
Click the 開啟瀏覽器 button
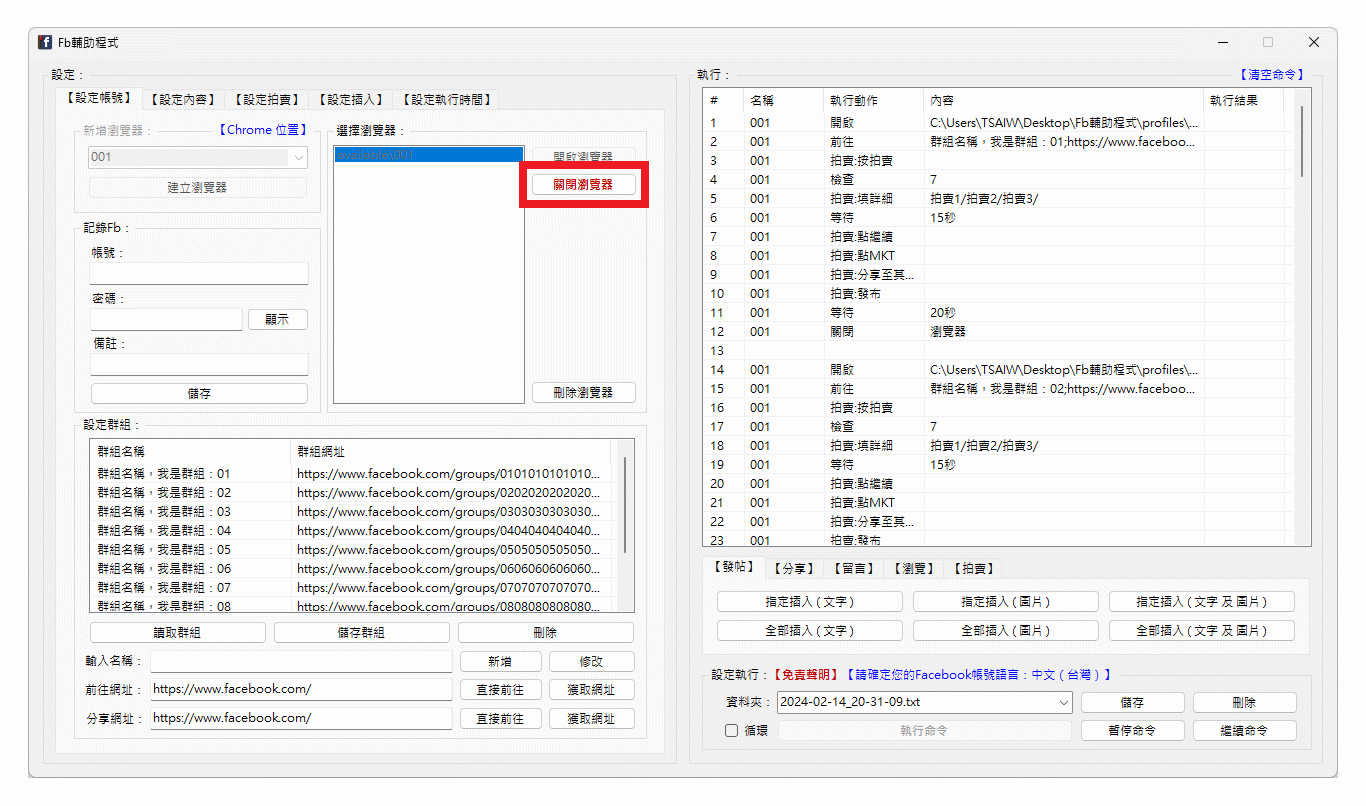click(x=583, y=157)
